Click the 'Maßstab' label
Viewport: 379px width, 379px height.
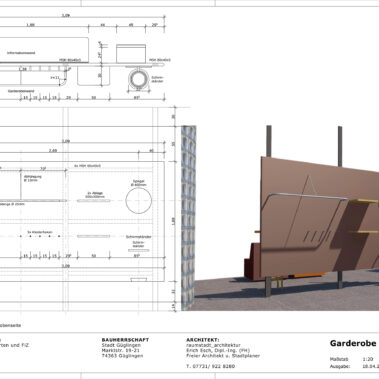click(x=339, y=359)
